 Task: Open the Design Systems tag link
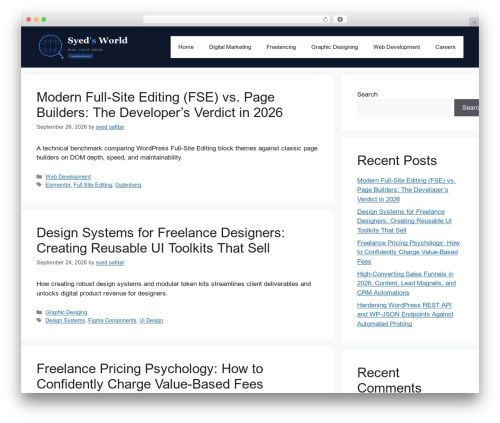(x=65, y=320)
